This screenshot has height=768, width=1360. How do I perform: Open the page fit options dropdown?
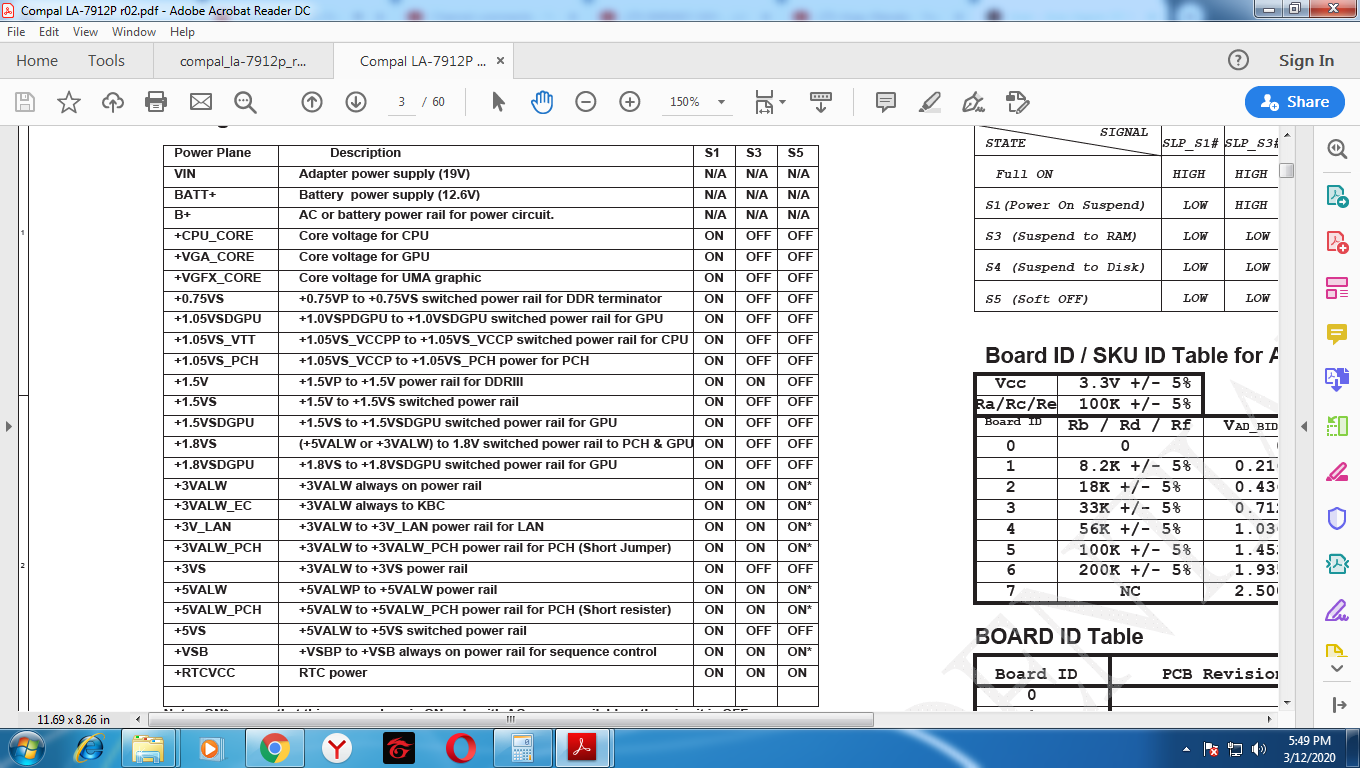pos(770,102)
